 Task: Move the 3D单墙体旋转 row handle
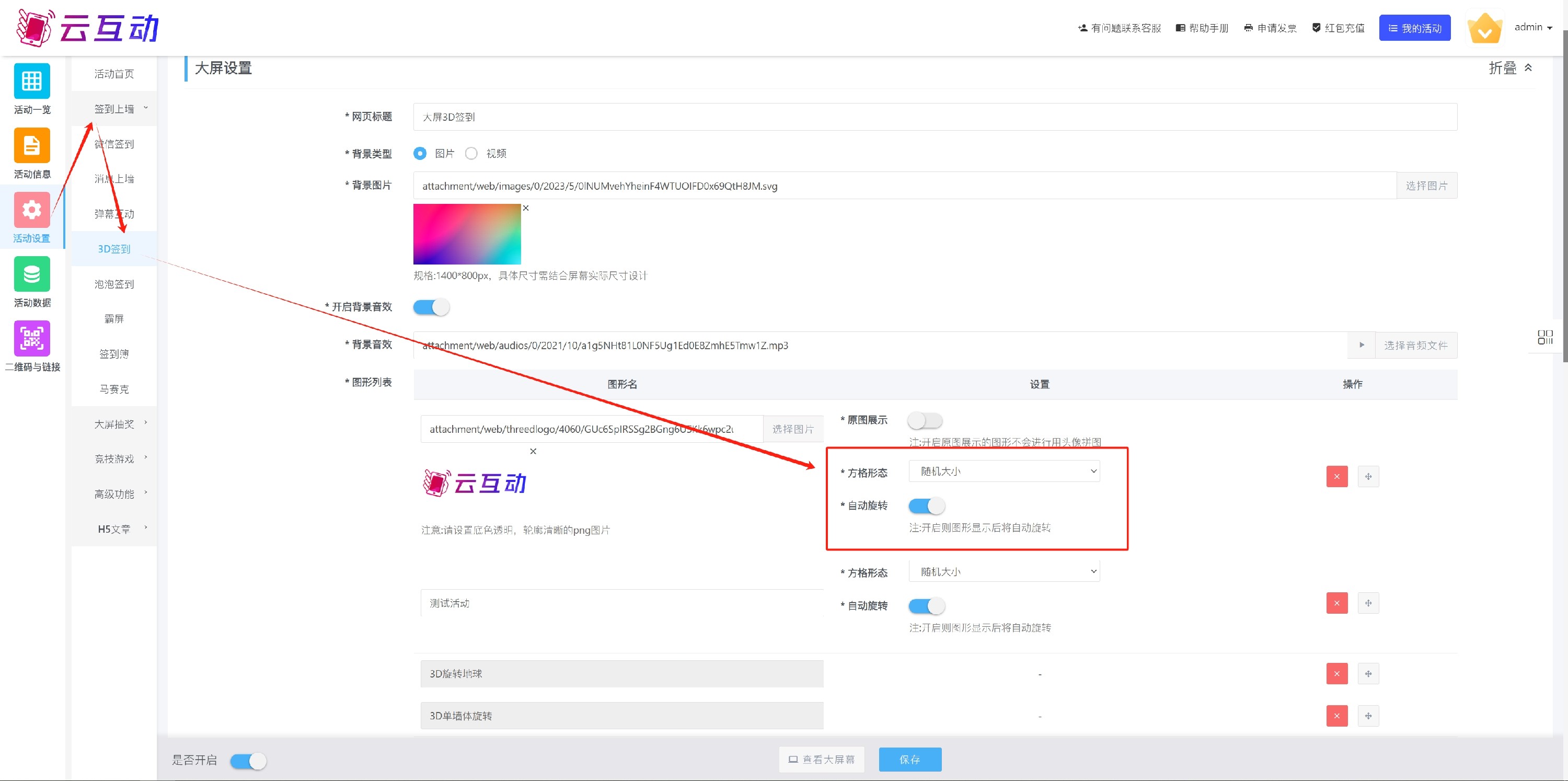pos(1368,716)
